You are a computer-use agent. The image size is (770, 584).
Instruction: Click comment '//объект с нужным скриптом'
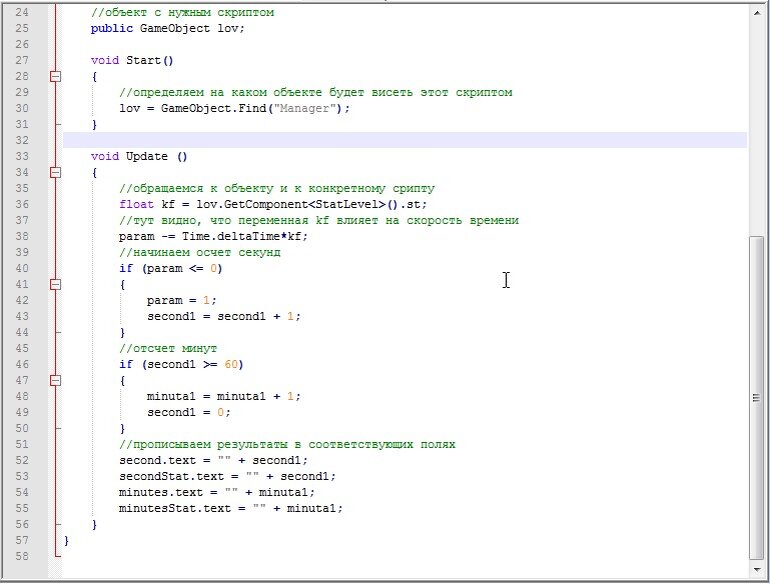pos(182,13)
